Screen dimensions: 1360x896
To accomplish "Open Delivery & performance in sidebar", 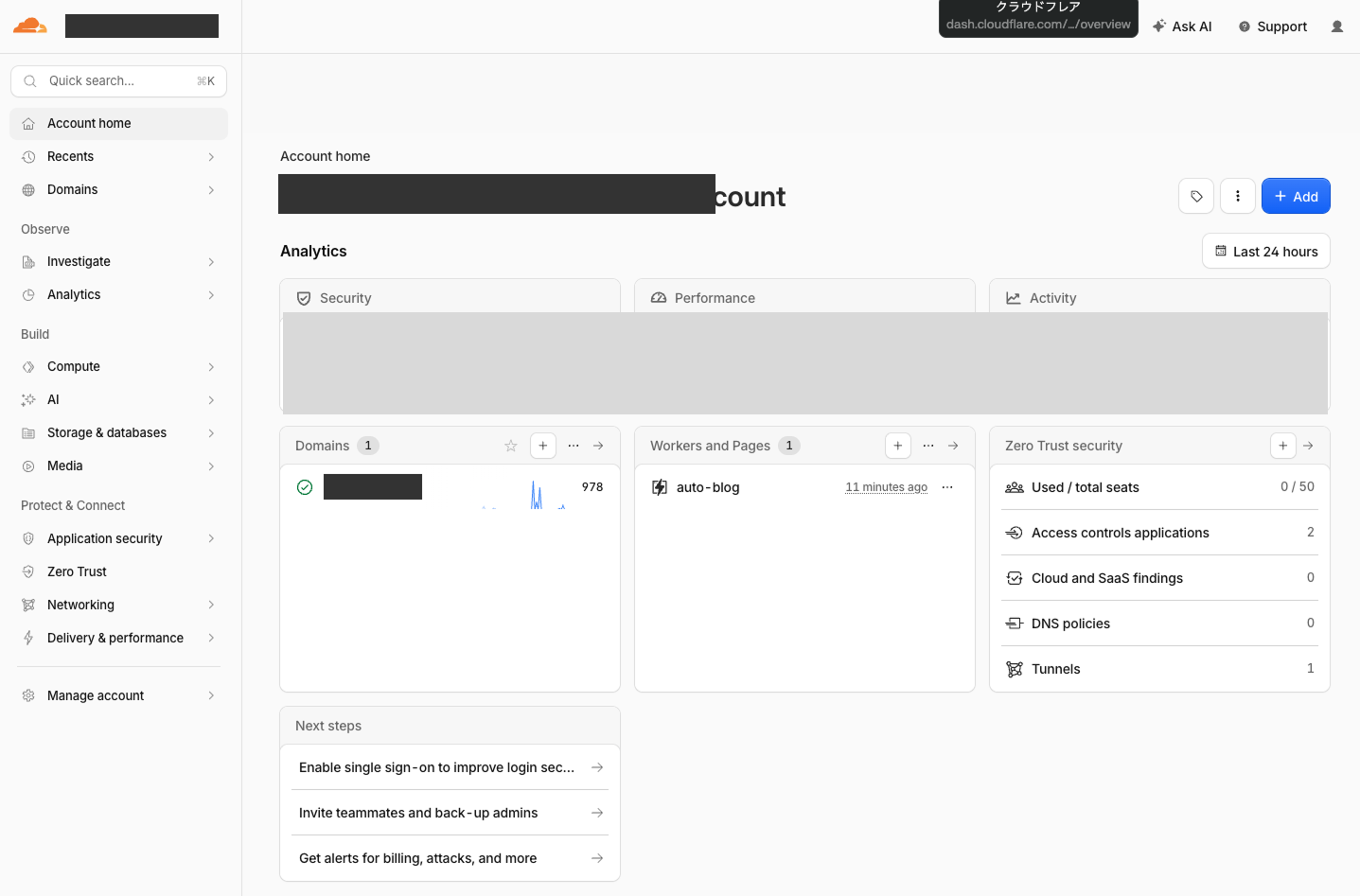I will pyautogui.click(x=118, y=639).
